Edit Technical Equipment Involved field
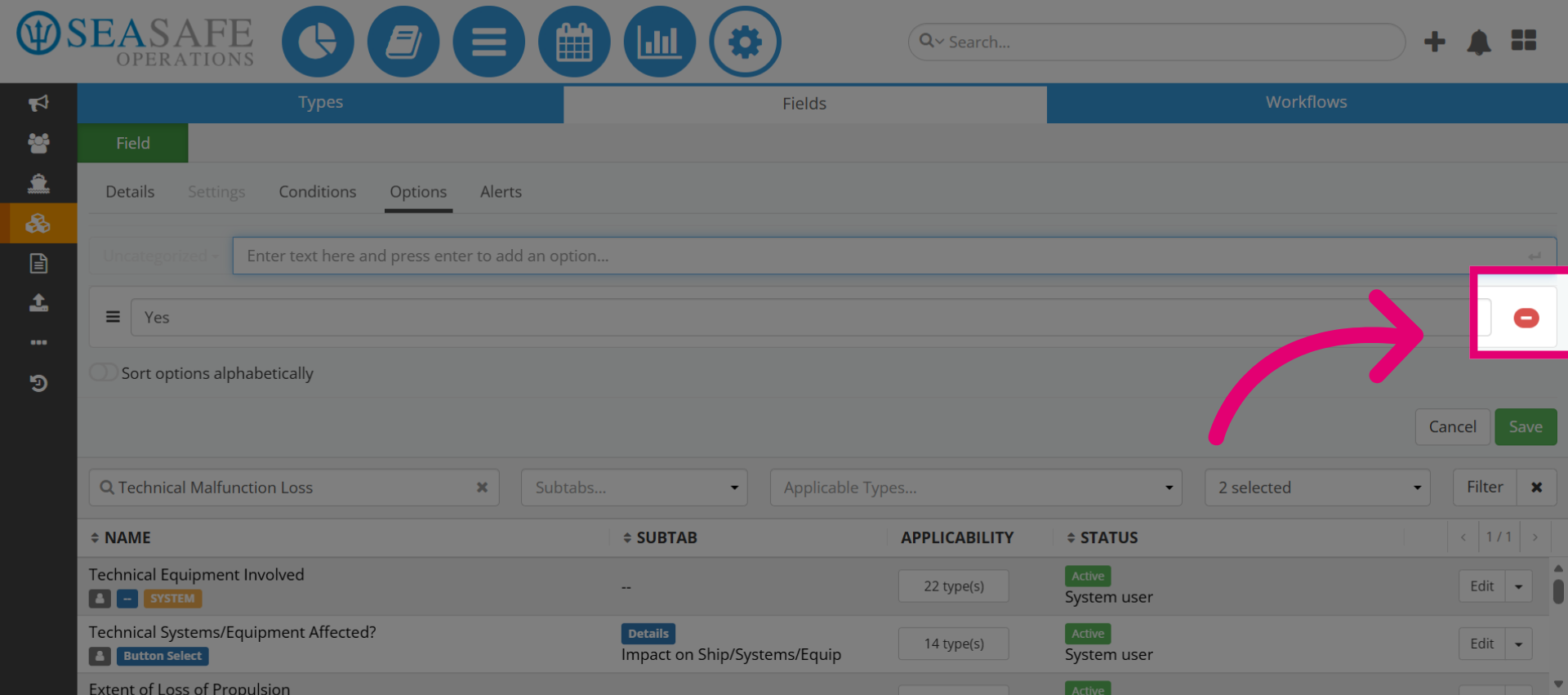The width and height of the screenshot is (1568, 695). (x=1481, y=586)
